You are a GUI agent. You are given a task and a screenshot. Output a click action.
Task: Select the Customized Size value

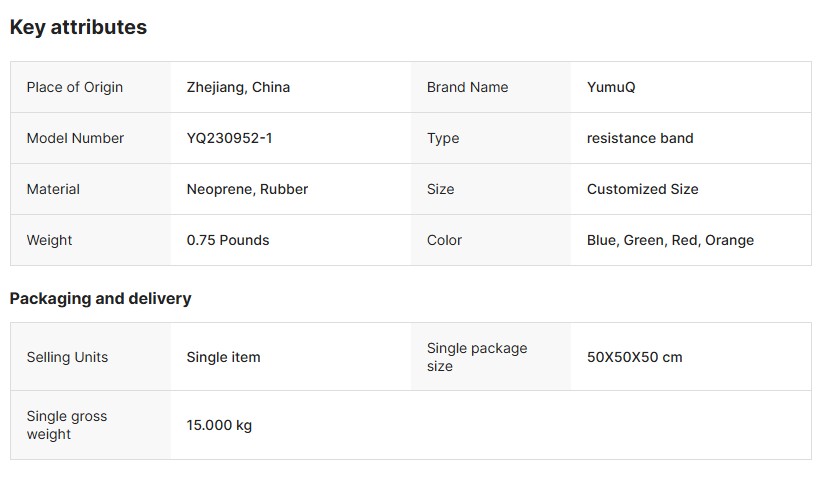tap(642, 189)
